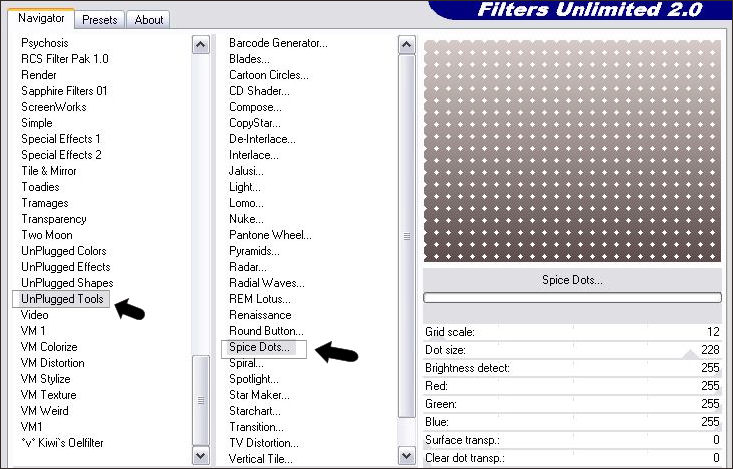The height and width of the screenshot is (469, 733).
Task: Select VM Distortion category
Action: click(53, 363)
